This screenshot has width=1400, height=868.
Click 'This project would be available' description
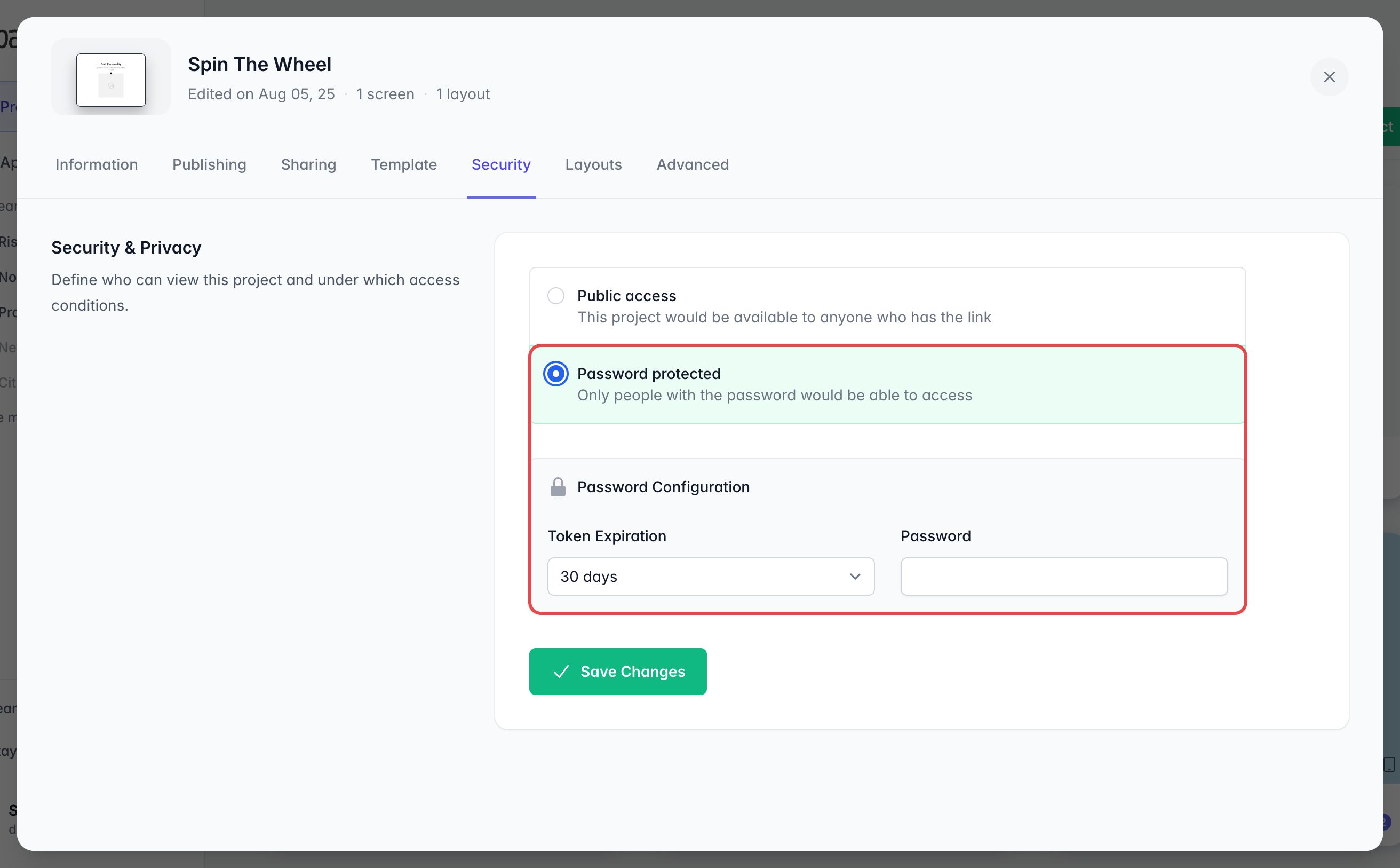point(784,318)
